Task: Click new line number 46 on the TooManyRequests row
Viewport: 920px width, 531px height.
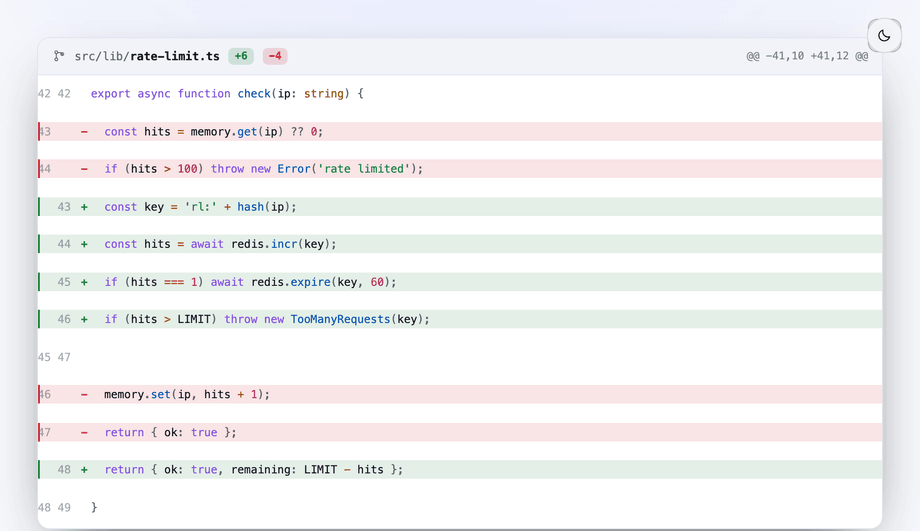Action: coord(64,319)
